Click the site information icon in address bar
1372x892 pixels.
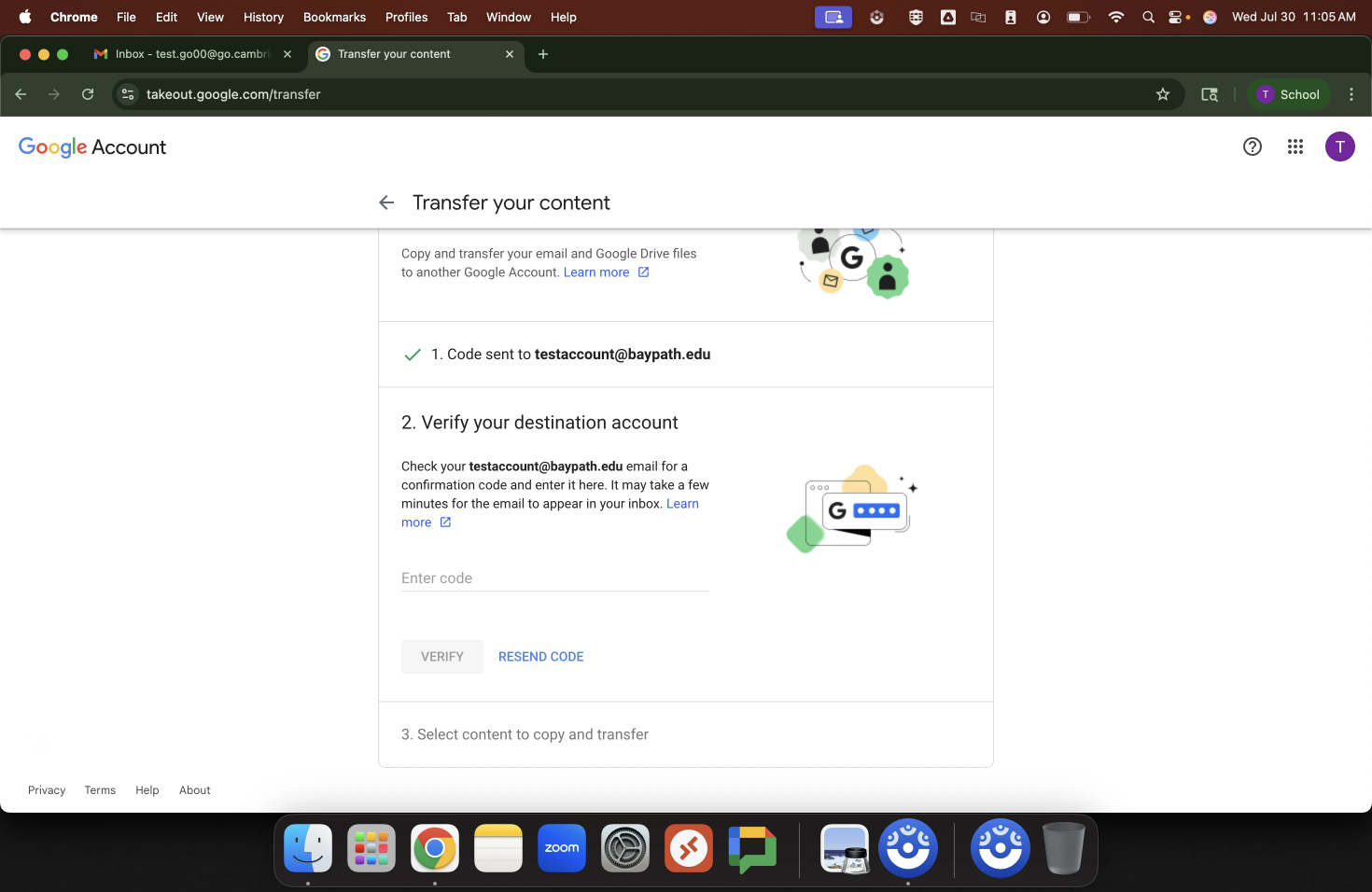pyautogui.click(x=129, y=94)
